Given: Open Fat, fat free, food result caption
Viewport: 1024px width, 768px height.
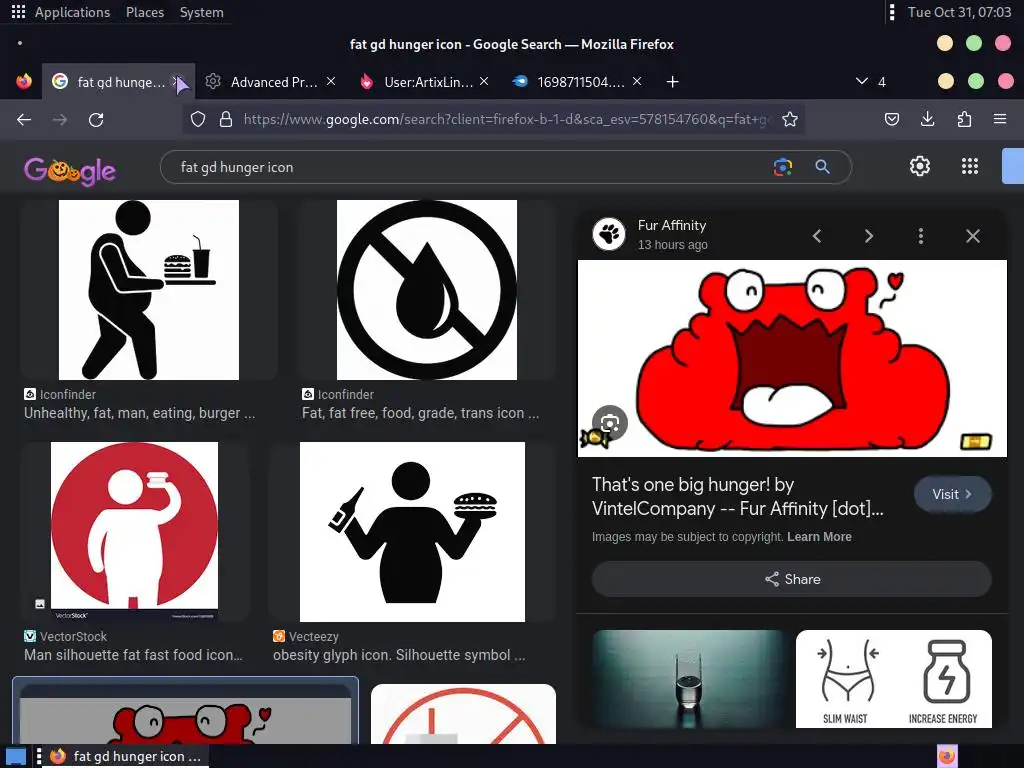Looking at the screenshot, I should [x=421, y=413].
